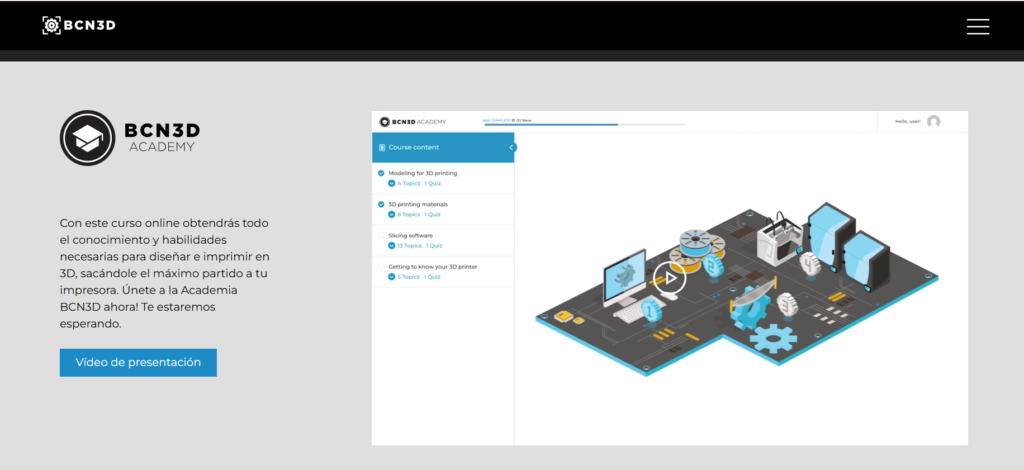Expand the 4 Topics dropdown under Modeling
Viewport: 1024px width, 470px height.
392,183
